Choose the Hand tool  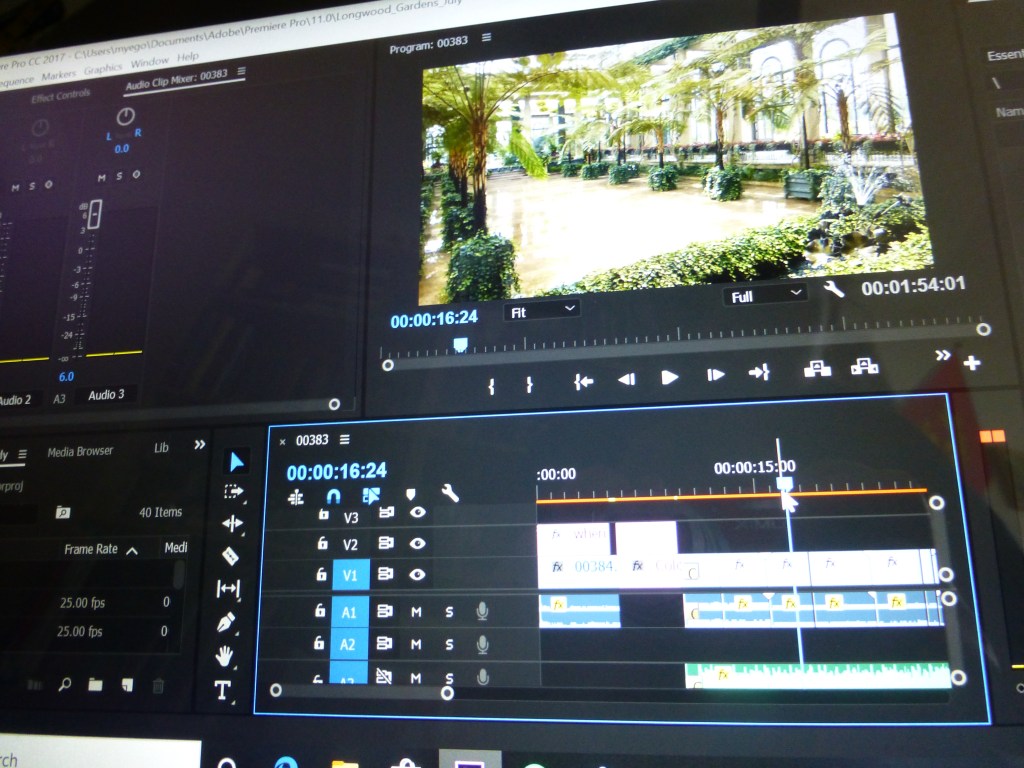click(225, 655)
